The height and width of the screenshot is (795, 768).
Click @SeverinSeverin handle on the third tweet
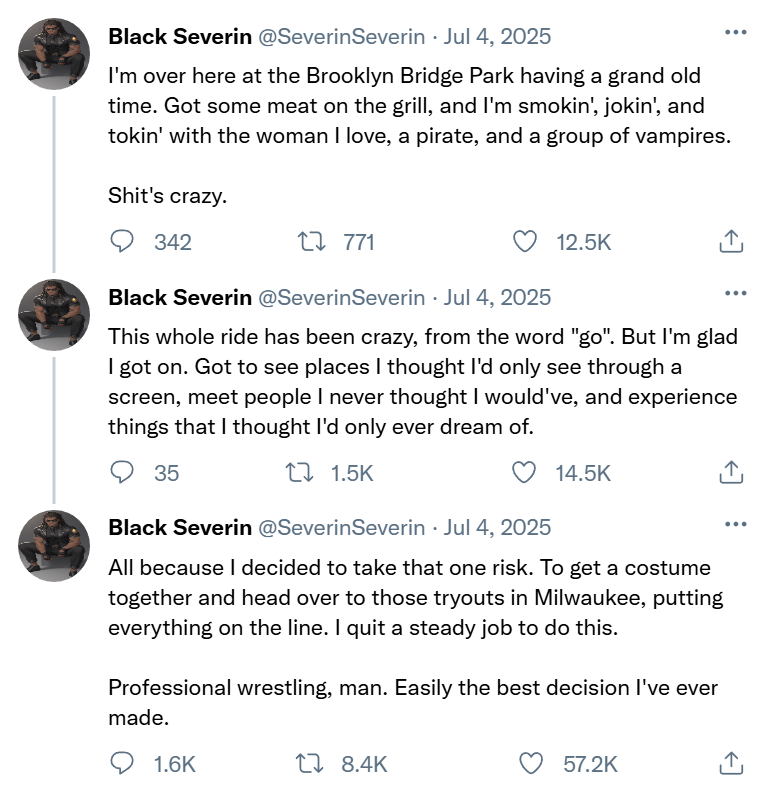tap(342, 527)
